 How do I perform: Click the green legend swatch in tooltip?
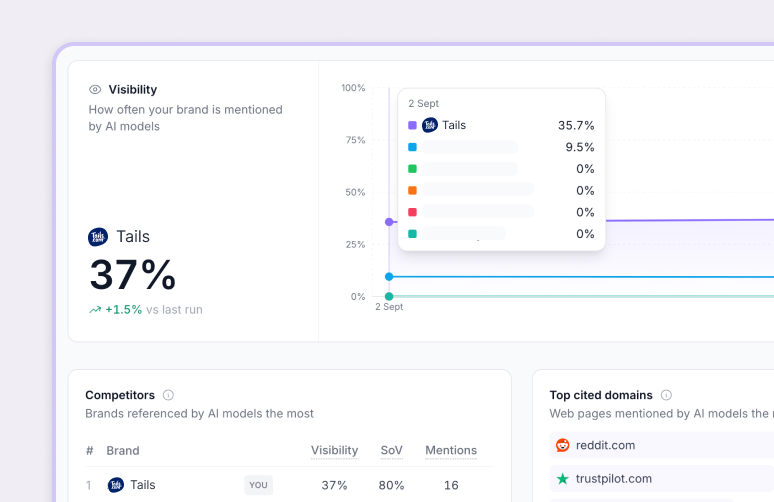click(413, 169)
